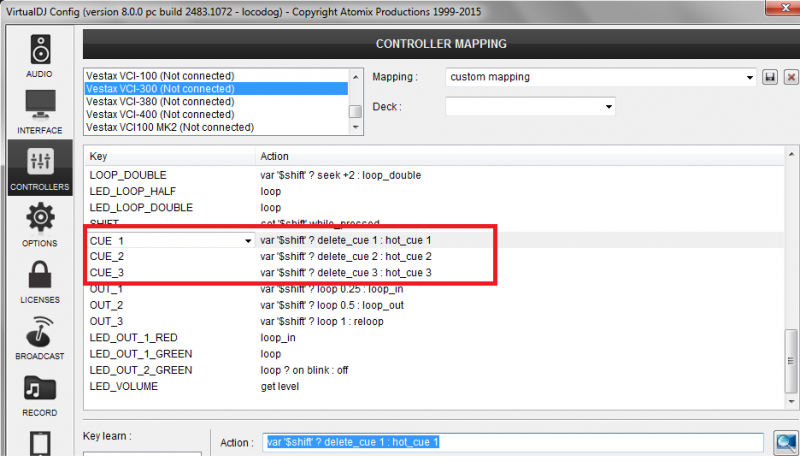
Task: Open the Interface settings section
Action: [40, 112]
